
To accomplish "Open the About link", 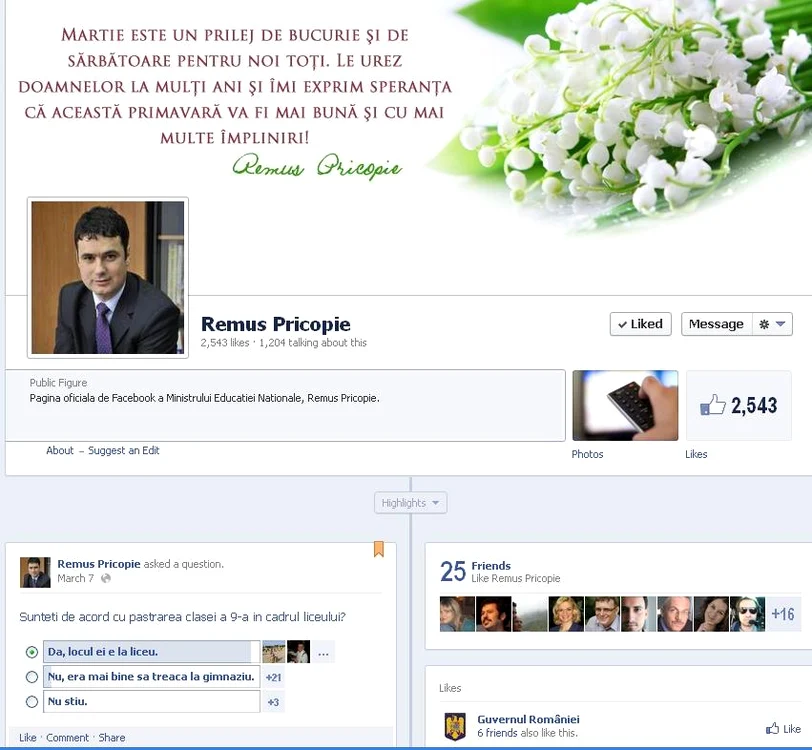I will (60, 450).
